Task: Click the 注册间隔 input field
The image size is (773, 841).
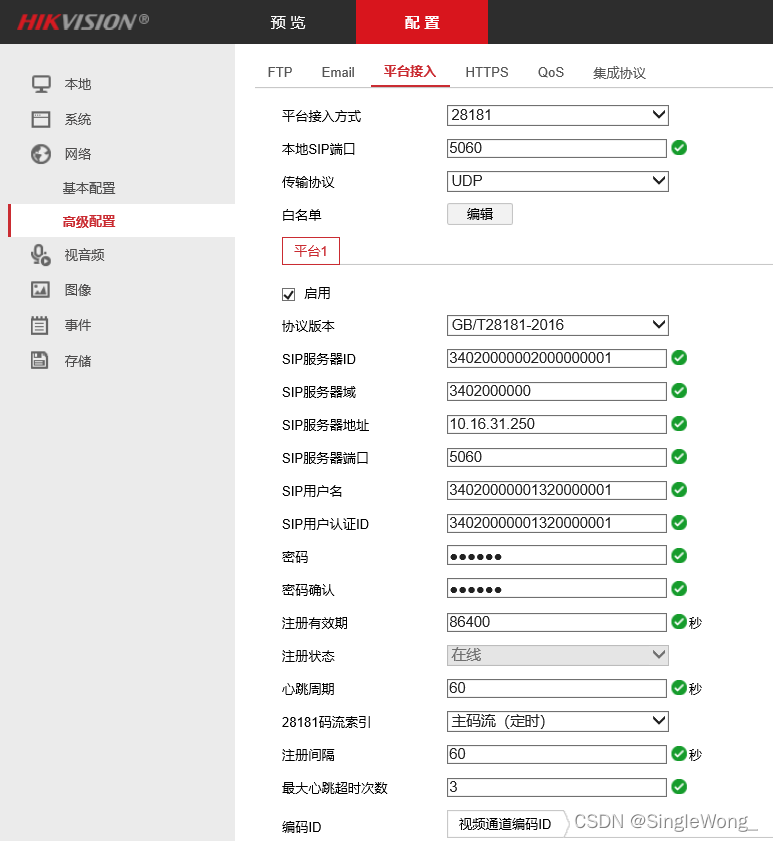Action: tap(556, 754)
